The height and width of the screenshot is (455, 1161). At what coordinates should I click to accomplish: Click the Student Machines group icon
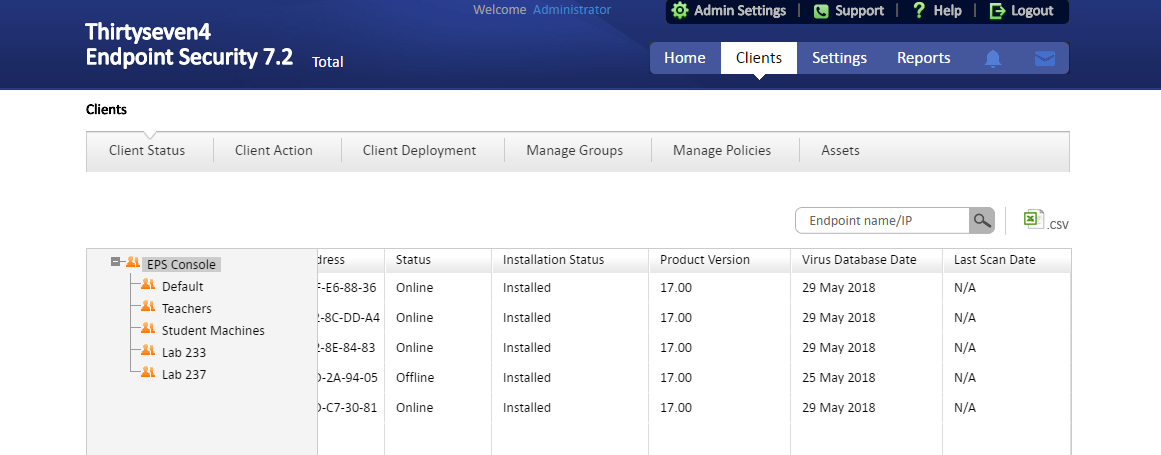(x=148, y=329)
